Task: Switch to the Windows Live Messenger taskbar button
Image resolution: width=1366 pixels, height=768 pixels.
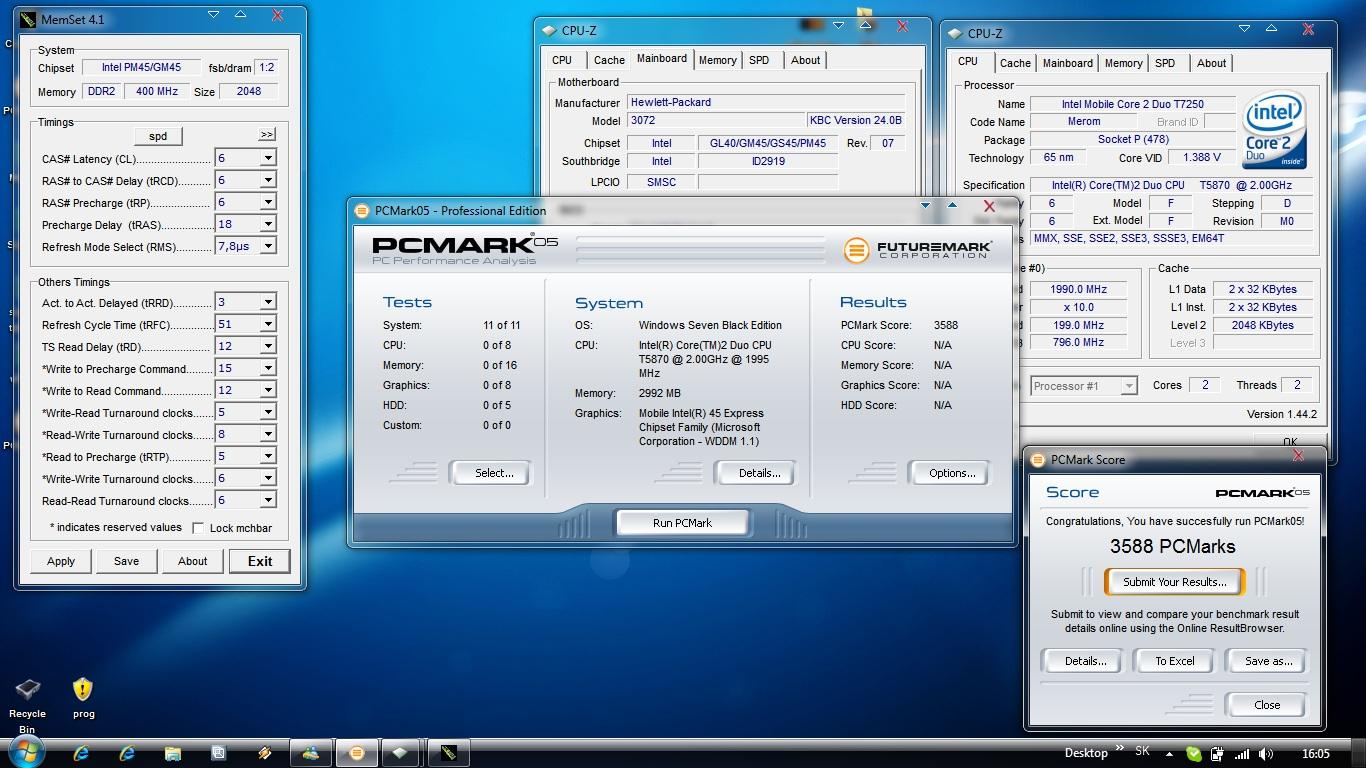Action: (x=310, y=753)
